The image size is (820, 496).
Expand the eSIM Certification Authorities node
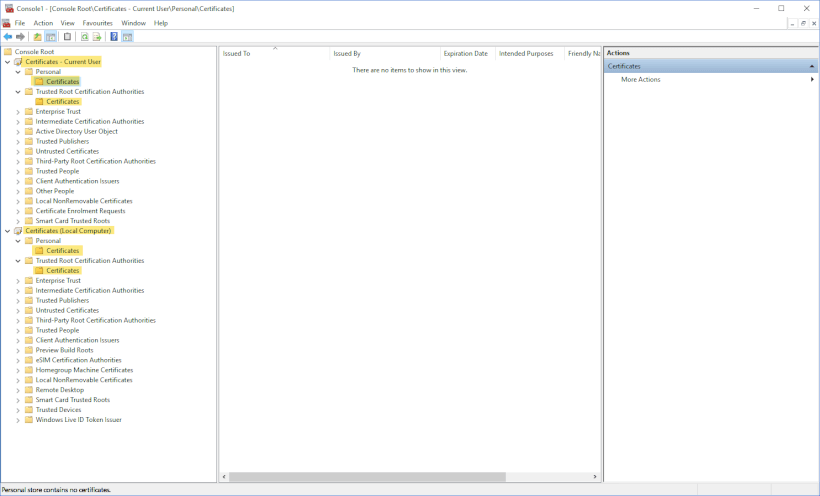coord(18,360)
